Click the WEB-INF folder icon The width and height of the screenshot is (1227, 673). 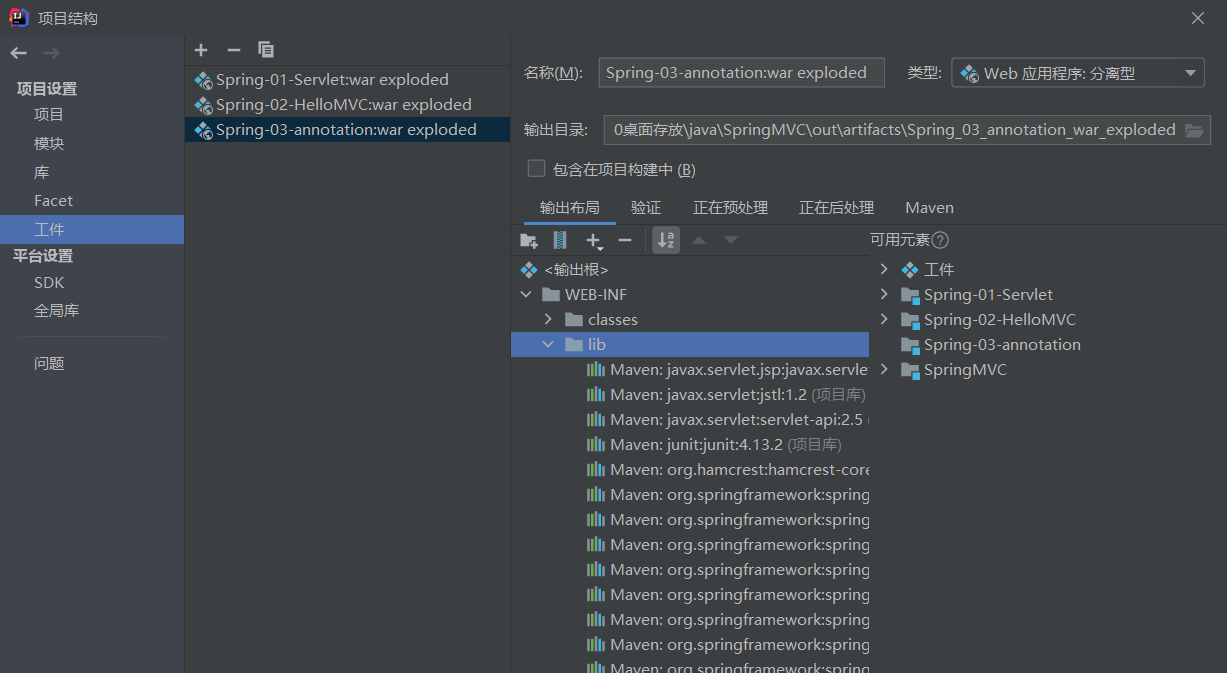(x=550, y=295)
